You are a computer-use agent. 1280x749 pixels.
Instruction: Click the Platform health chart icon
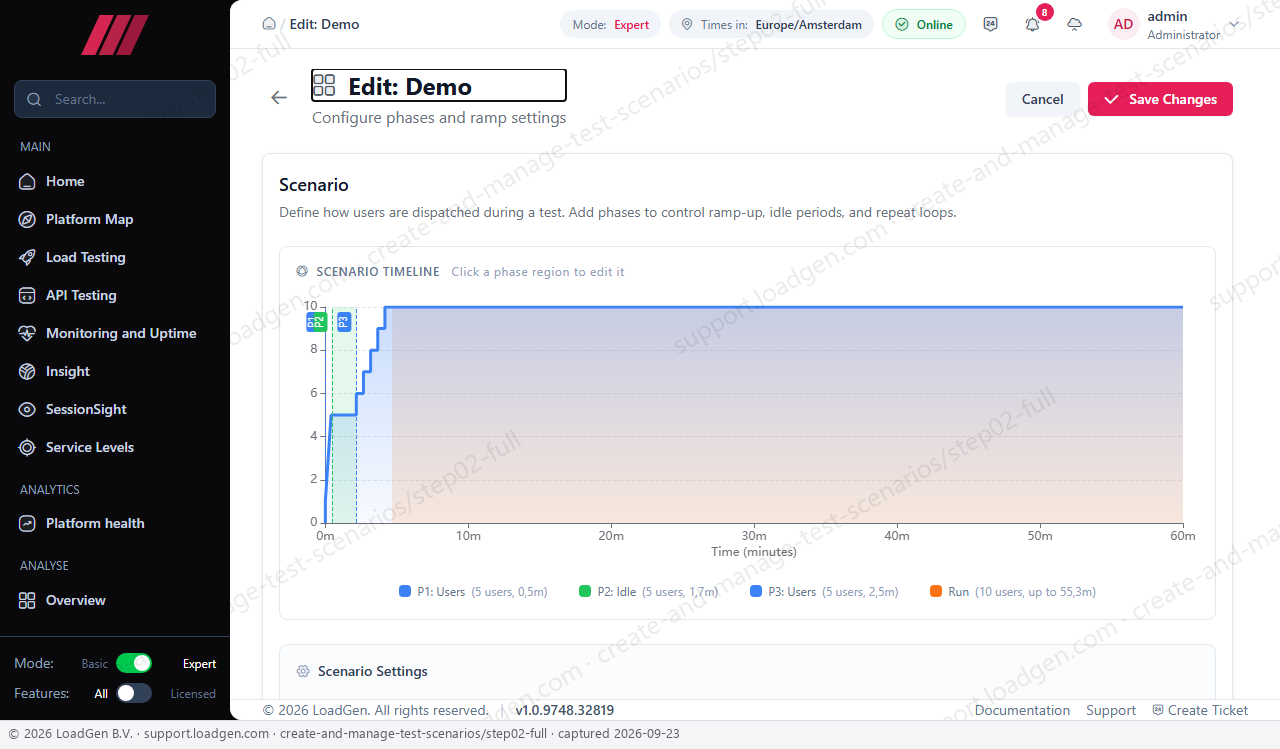tap(28, 523)
